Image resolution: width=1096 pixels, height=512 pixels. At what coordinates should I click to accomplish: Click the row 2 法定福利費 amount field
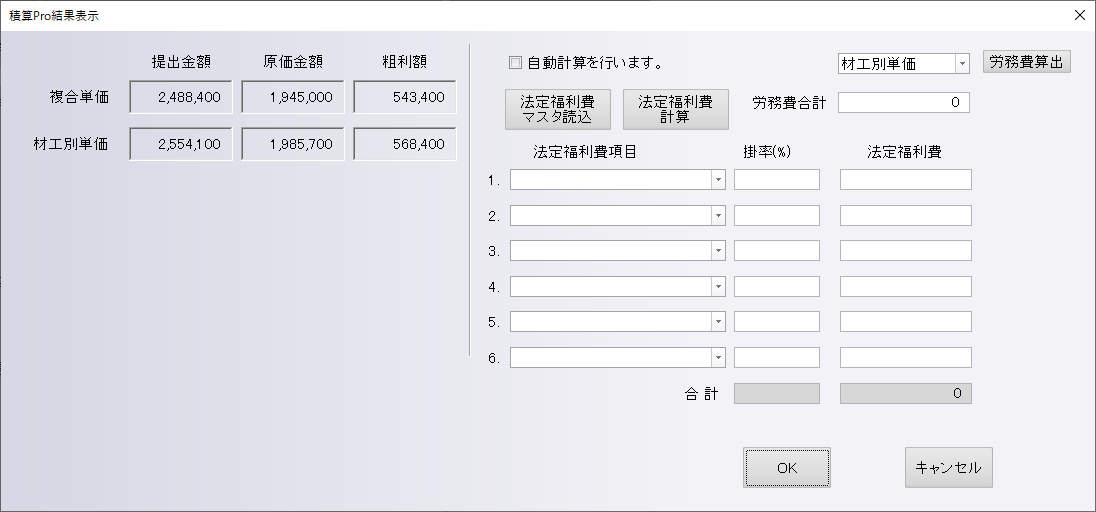905,216
